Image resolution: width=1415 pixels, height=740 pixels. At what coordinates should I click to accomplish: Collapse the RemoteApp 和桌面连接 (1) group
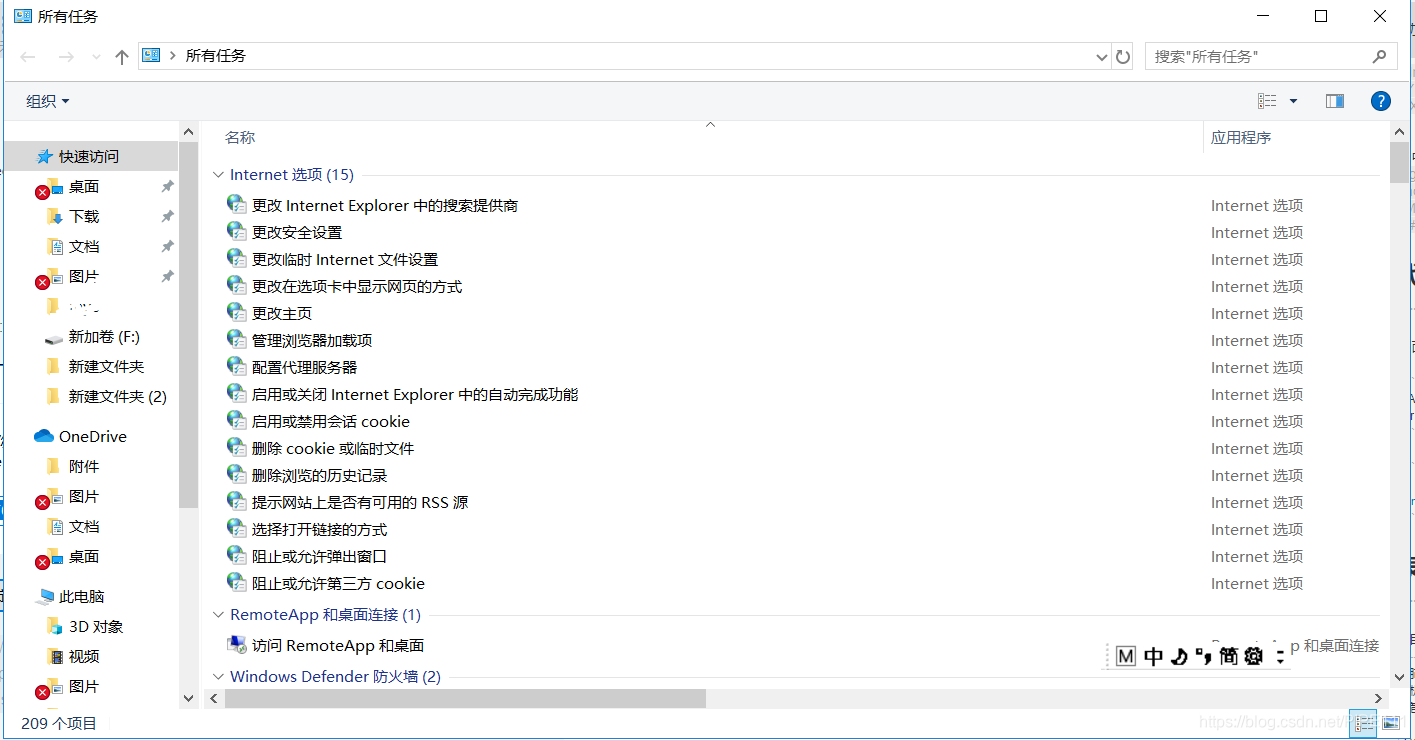(218, 614)
